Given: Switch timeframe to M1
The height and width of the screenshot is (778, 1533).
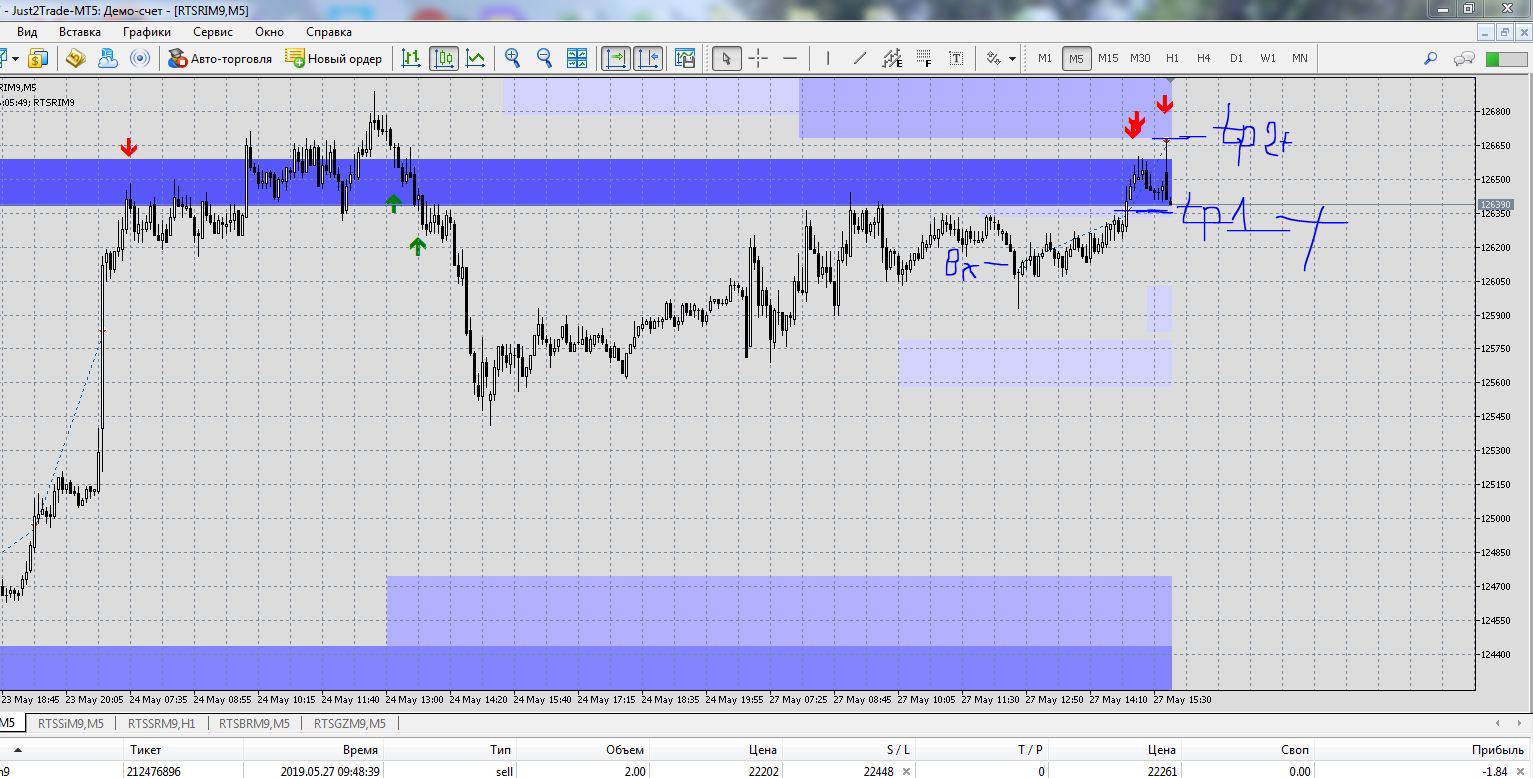Looking at the screenshot, I should 1045,58.
